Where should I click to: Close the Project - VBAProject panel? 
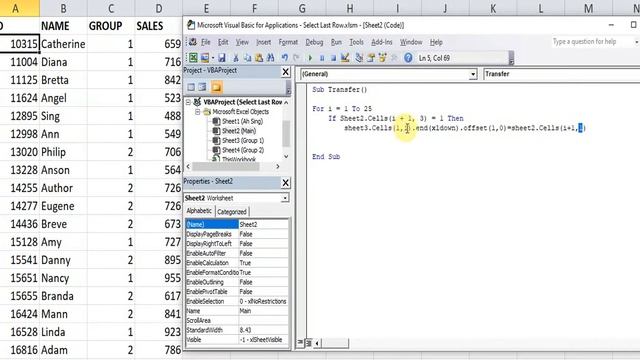point(285,72)
